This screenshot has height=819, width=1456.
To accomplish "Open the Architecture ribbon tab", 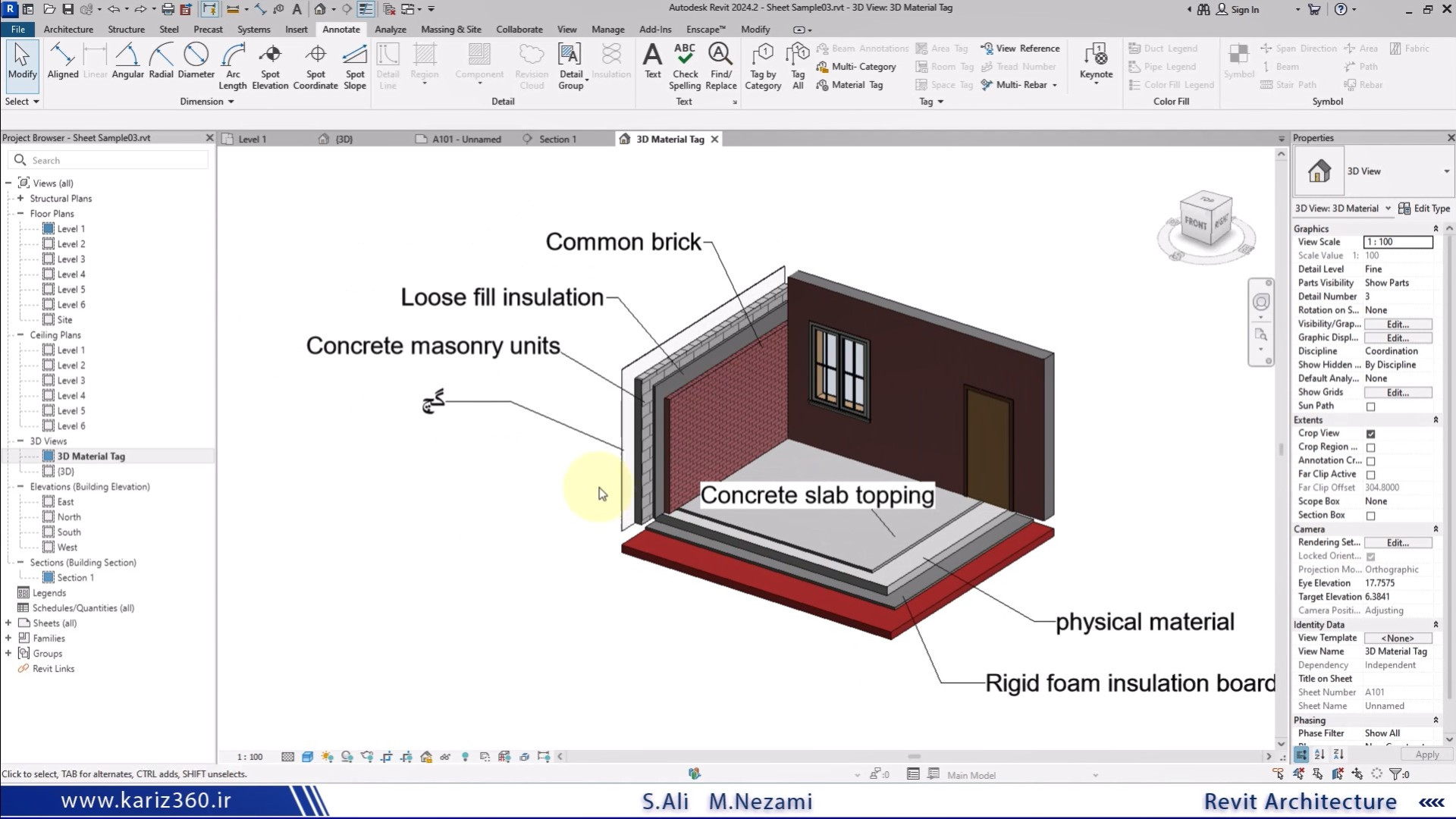I will click(x=68, y=30).
